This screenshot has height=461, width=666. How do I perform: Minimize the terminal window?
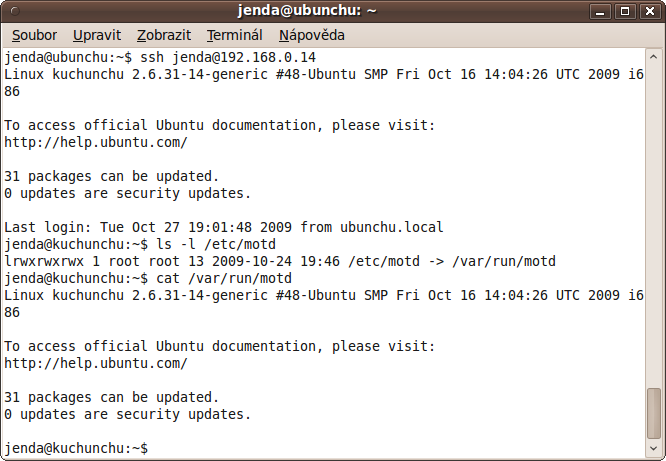coord(600,11)
